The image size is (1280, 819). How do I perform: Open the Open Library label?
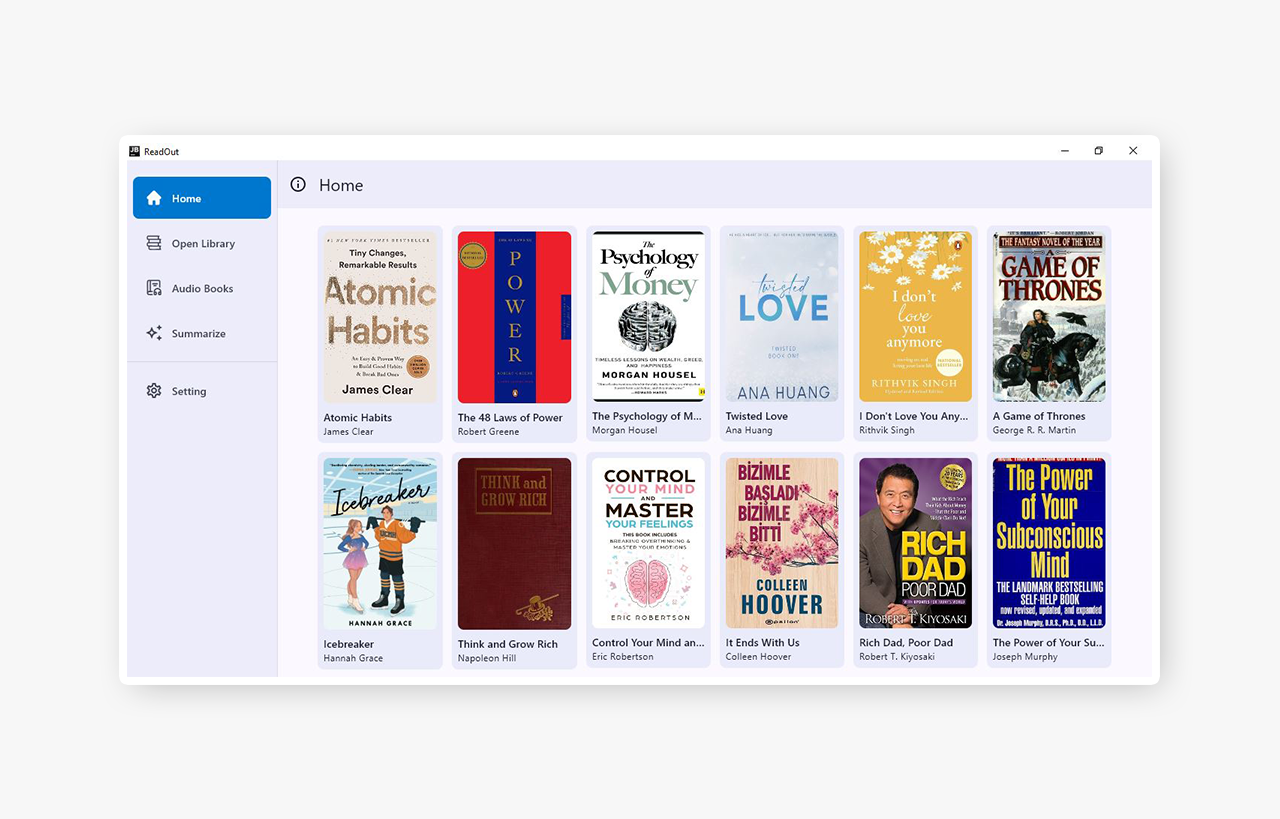tap(203, 243)
